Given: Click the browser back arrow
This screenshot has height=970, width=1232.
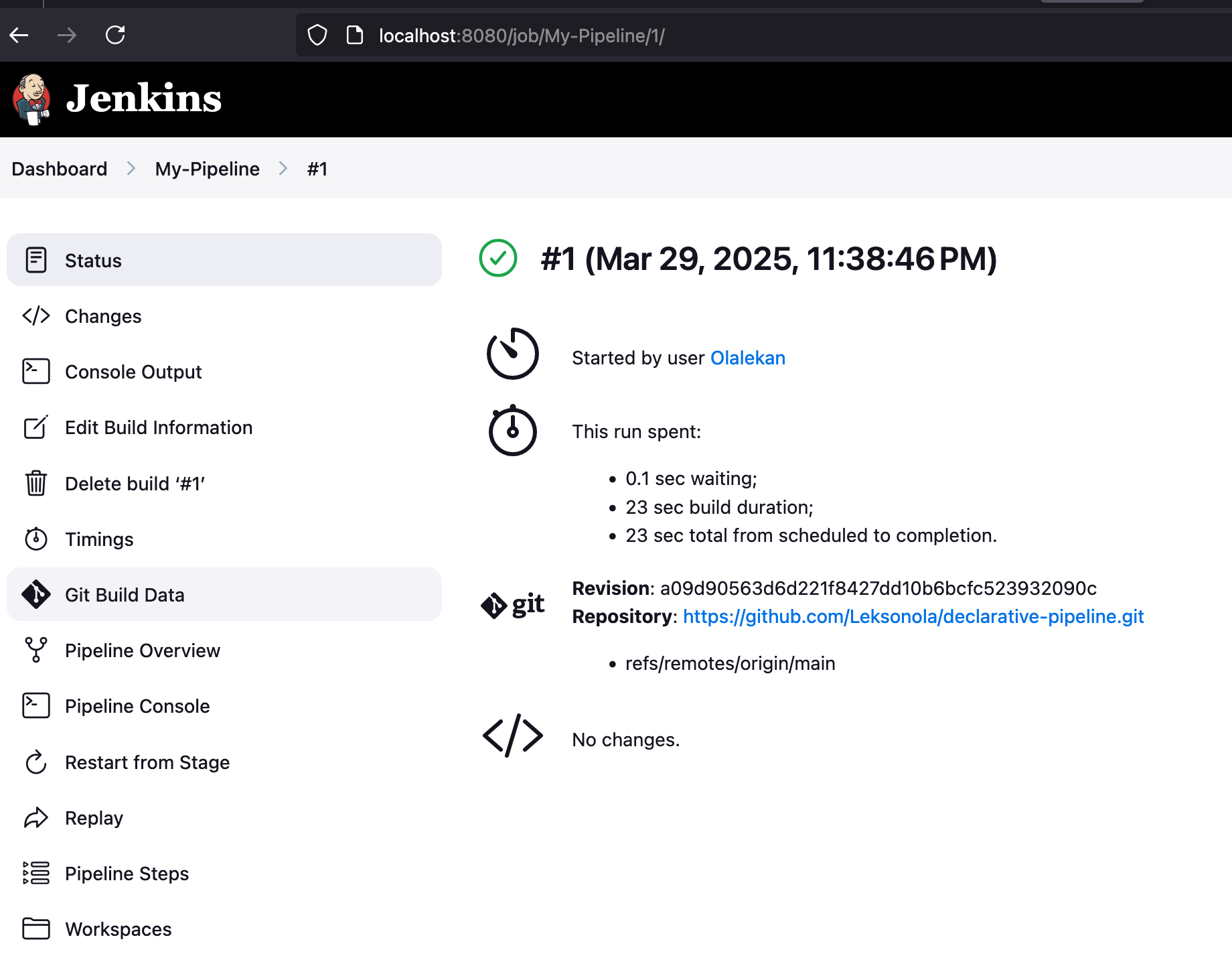Looking at the screenshot, I should 19,35.
